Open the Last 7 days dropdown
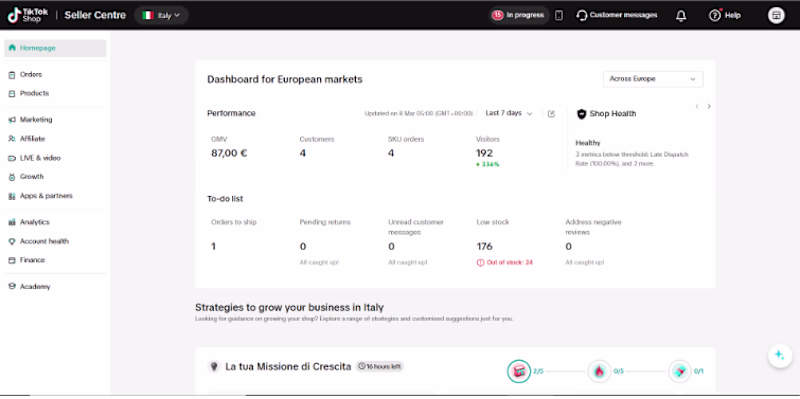 click(x=509, y=113)
